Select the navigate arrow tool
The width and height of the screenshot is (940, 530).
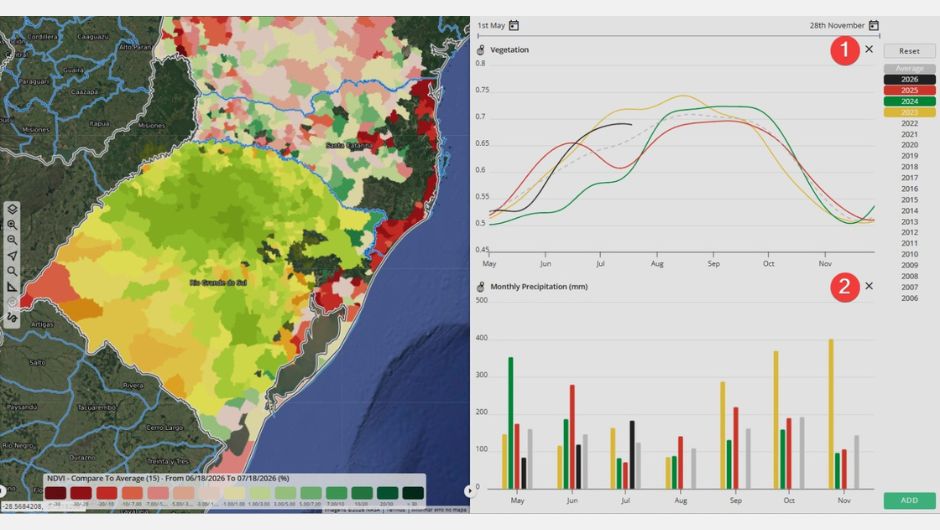(x=12, y=255)
